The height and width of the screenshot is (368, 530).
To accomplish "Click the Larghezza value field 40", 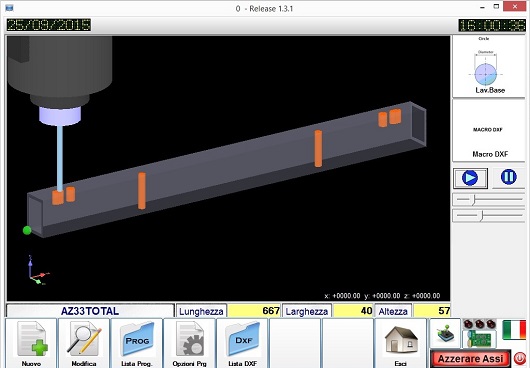I will click(x=353, y=311).
